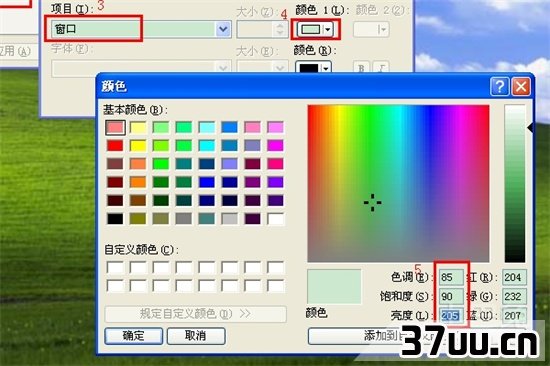Select the olive basic color swatch

[138, 219]
